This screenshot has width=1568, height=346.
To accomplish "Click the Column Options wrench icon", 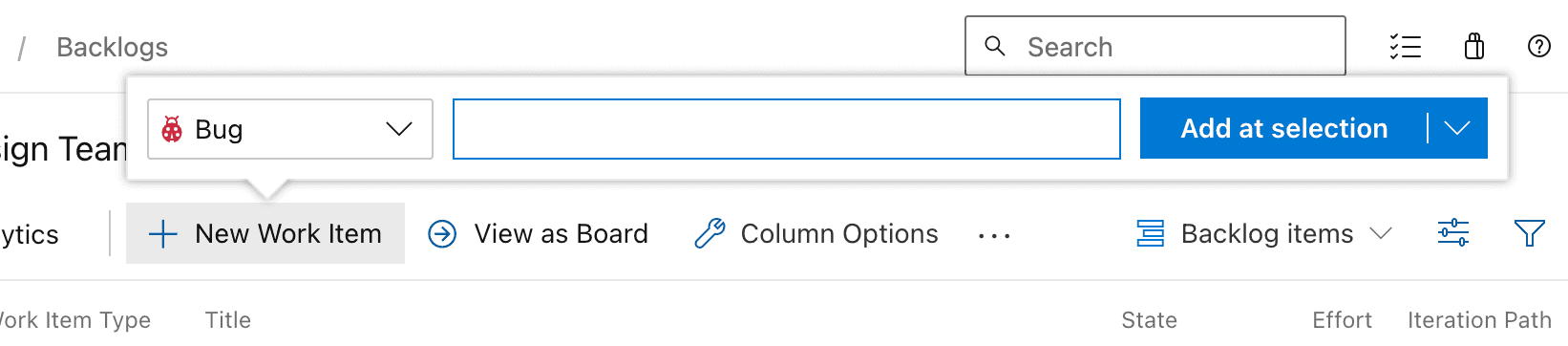I will point(710,233).
